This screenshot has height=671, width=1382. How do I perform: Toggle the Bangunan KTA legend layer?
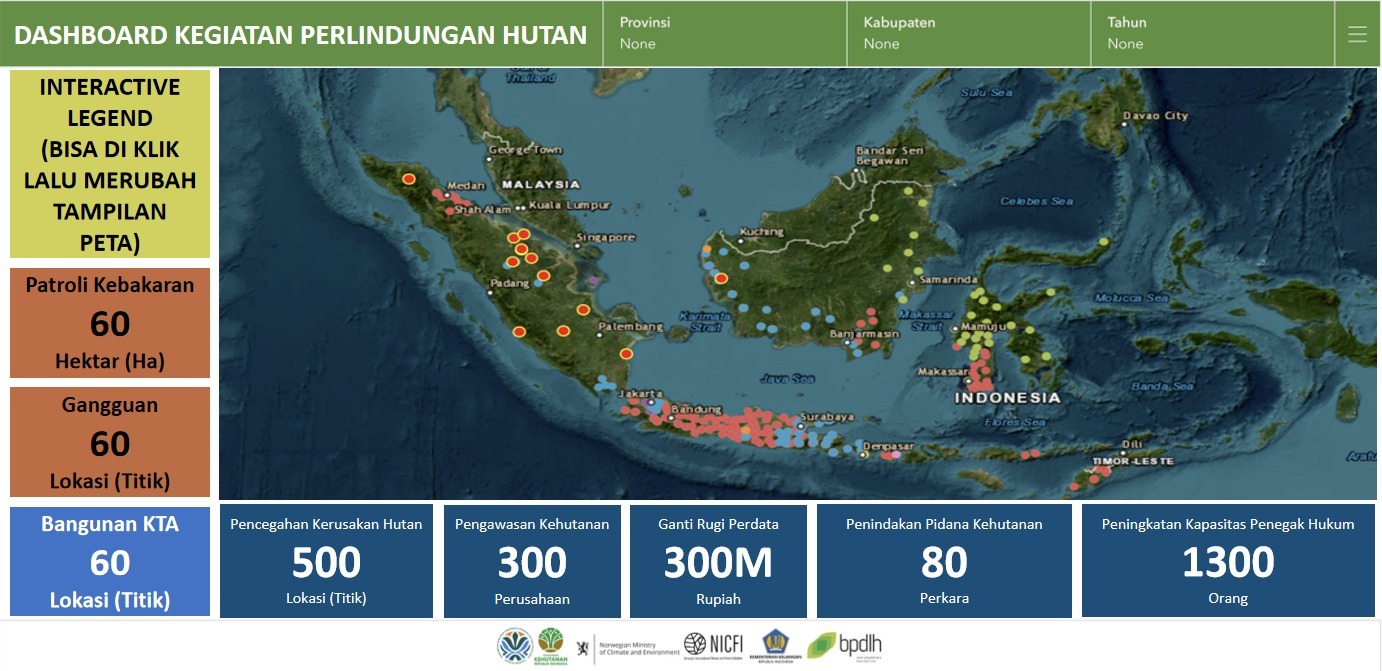[110, 561]
